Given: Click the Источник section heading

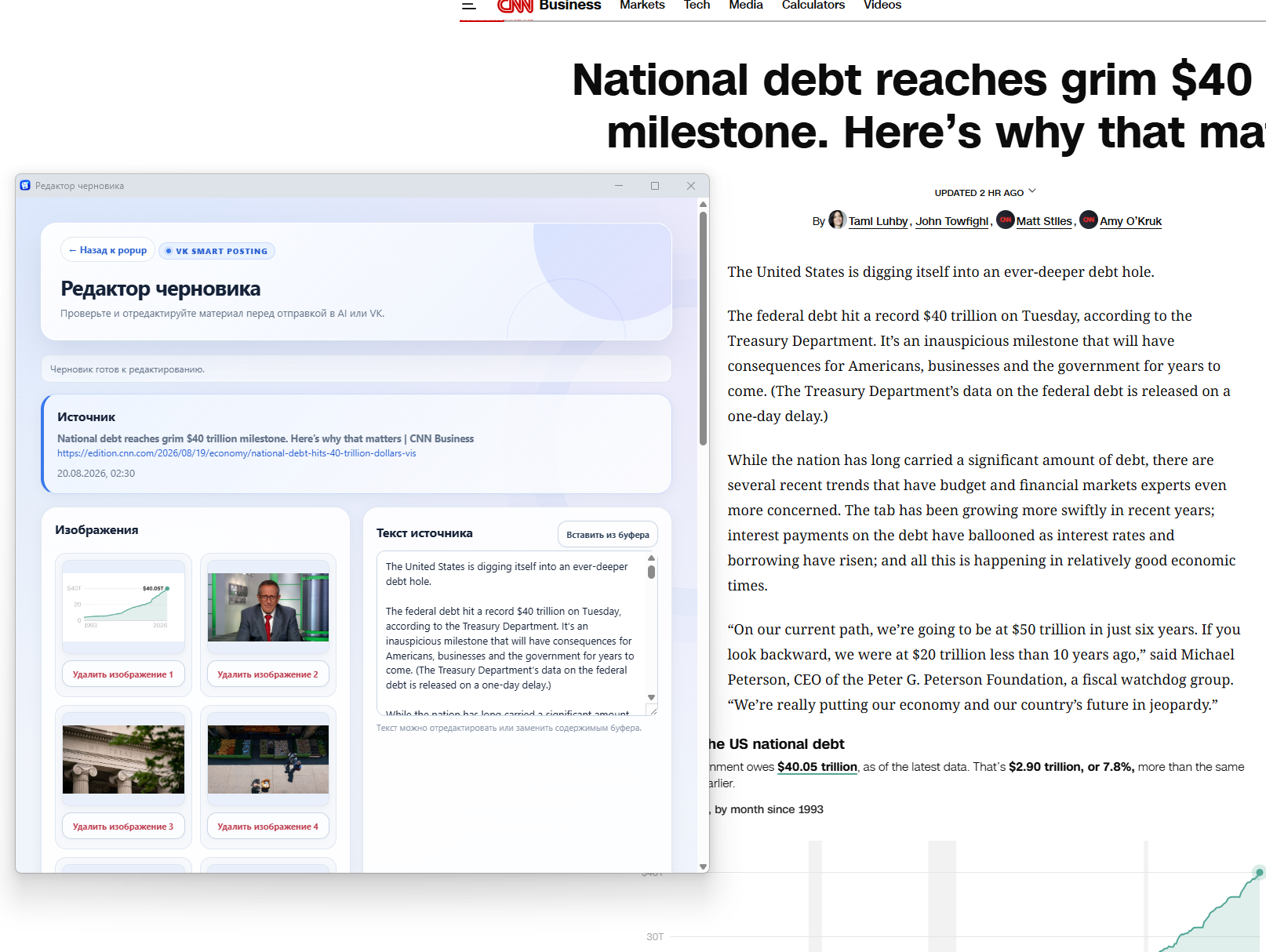Looking at the screenshot, I should click(x=86, y=417).
